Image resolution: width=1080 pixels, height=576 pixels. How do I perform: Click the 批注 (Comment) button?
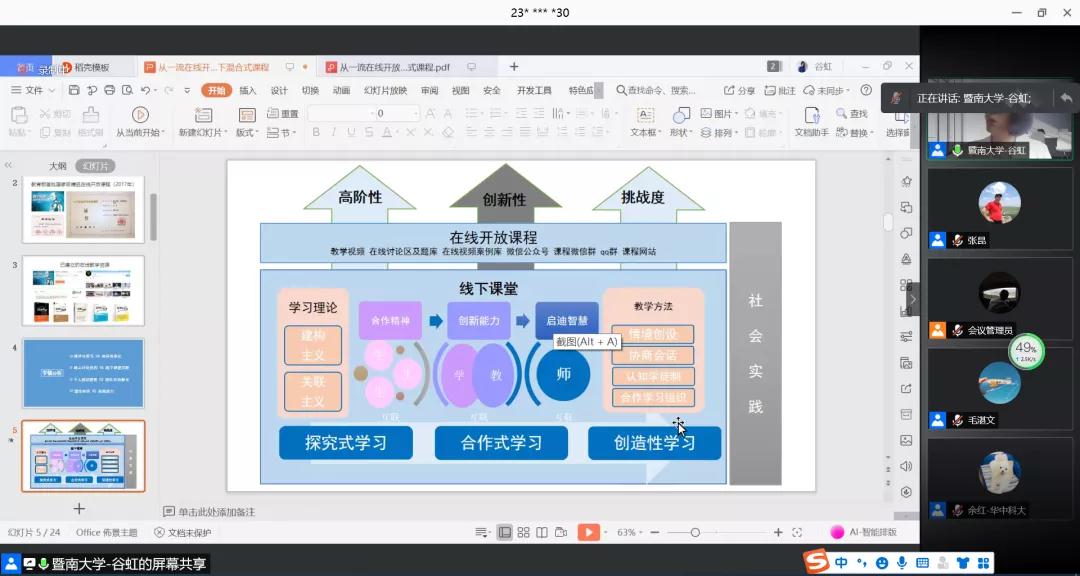point(782,90)
